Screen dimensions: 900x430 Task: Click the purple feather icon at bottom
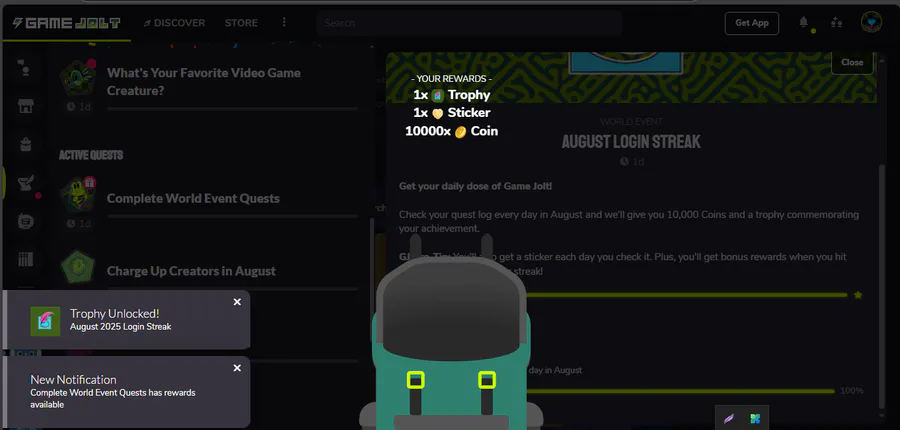(x=728, y=419)
